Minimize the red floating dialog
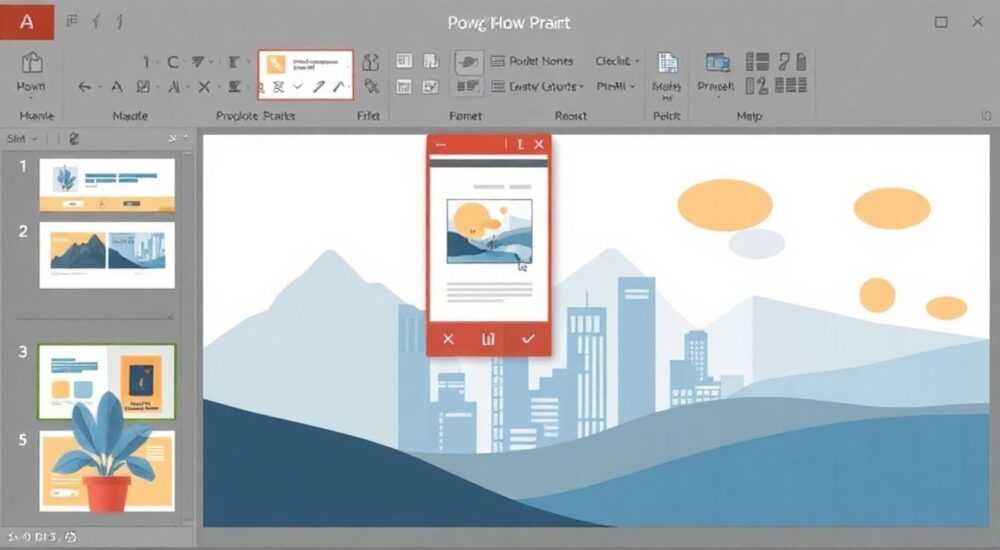Viewport: 1000px width, 550px height. click(x=441, y=145)
